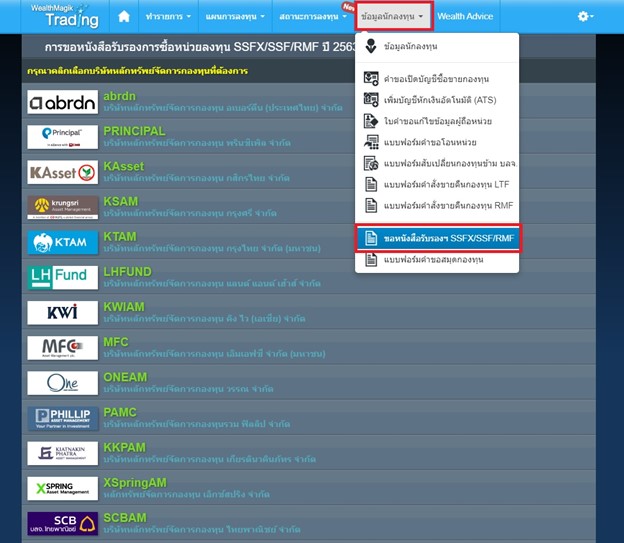Open the settings gear menu
Image resolution: width=624 pixels, height=543 pixels.
point(585,16)
